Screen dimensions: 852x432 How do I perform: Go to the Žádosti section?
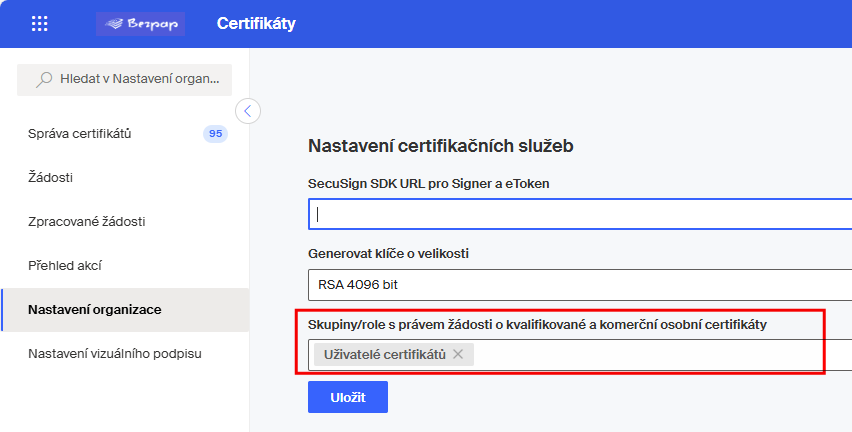[51, 178]
